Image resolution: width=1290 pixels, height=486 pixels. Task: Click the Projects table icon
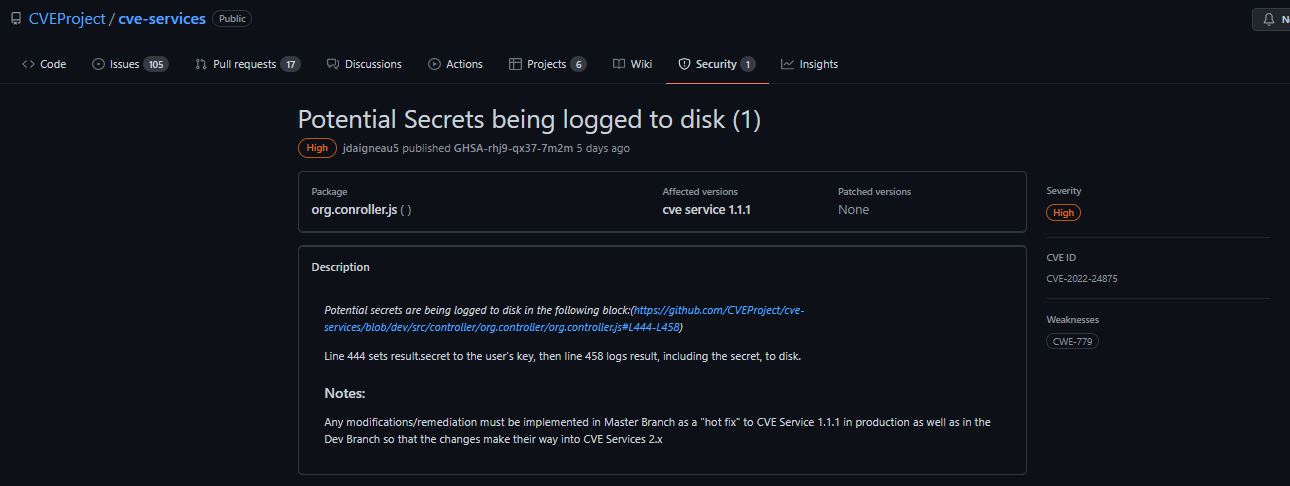[x=515, y=64]
